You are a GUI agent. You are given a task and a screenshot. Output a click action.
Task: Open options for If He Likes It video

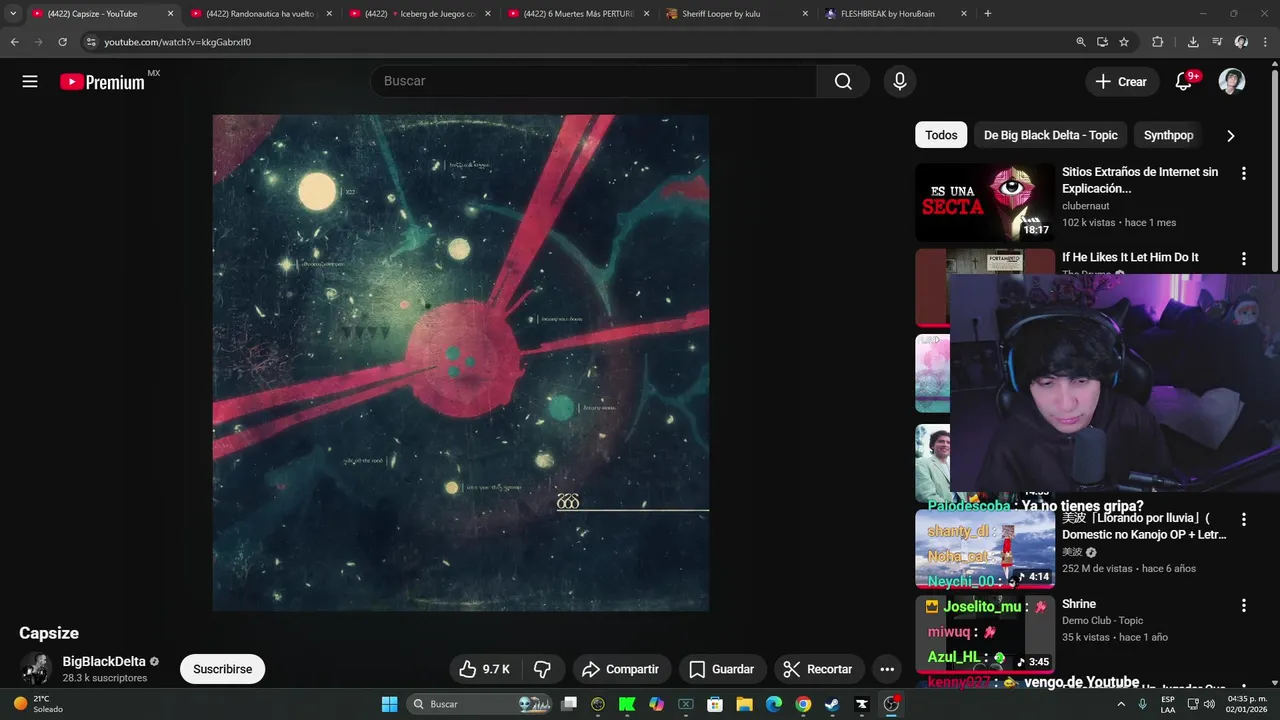(1244, 258)
